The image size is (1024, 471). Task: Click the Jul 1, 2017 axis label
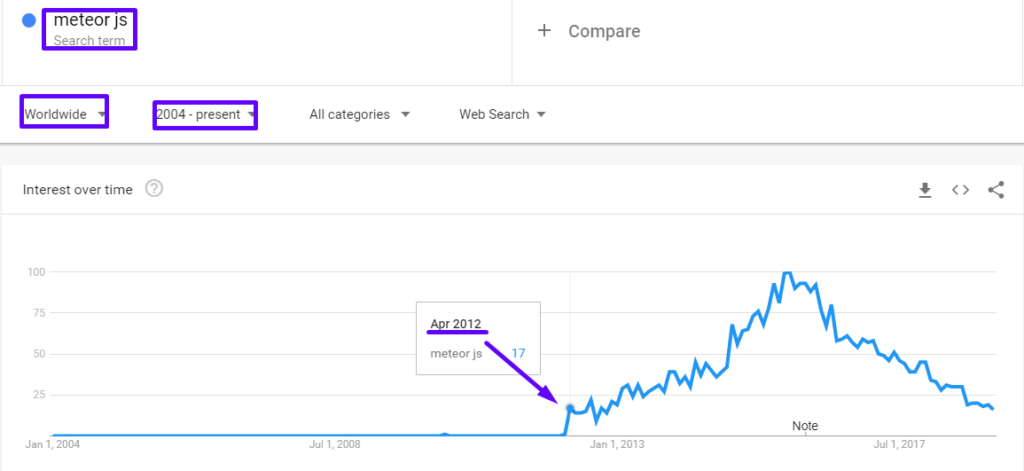pos(899,443)
